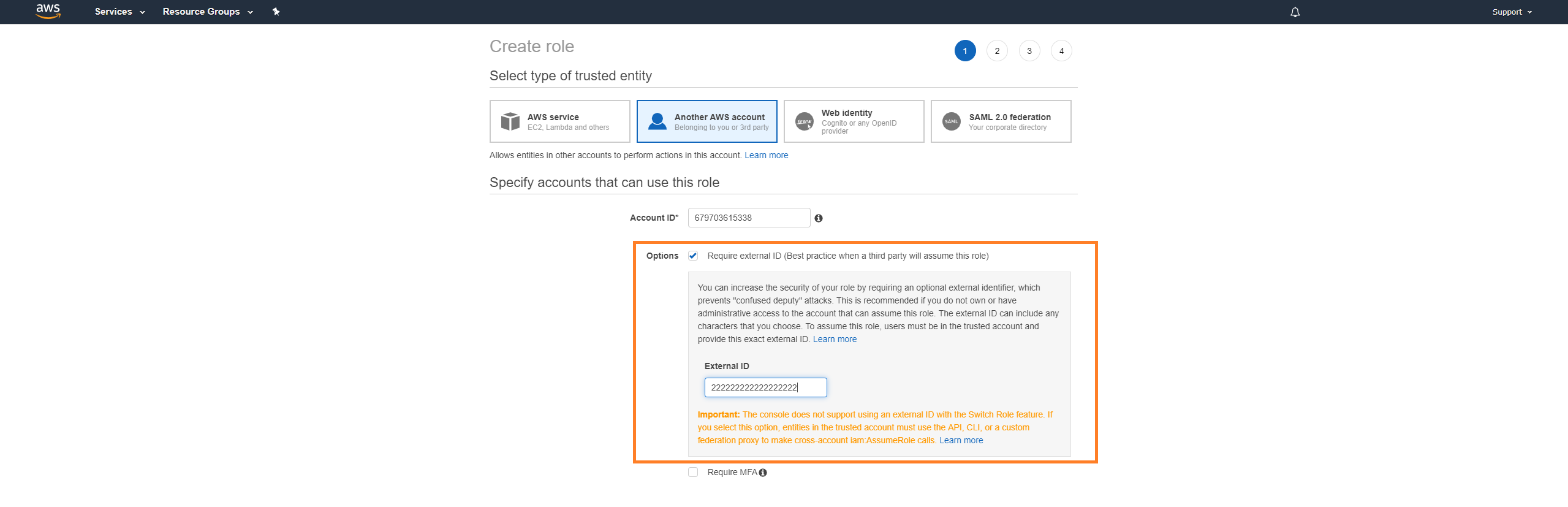The height and width of the screenshot is (507, 1568).
Task: Click the AWS service cube icon
Action: click(510, 121)
